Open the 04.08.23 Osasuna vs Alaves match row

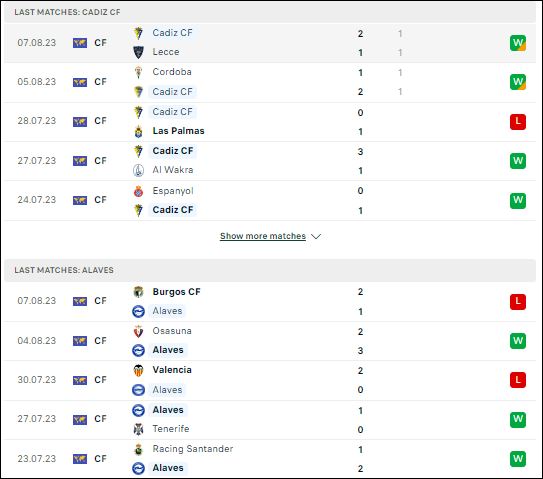pyautogui.click(x=270, y=341)
